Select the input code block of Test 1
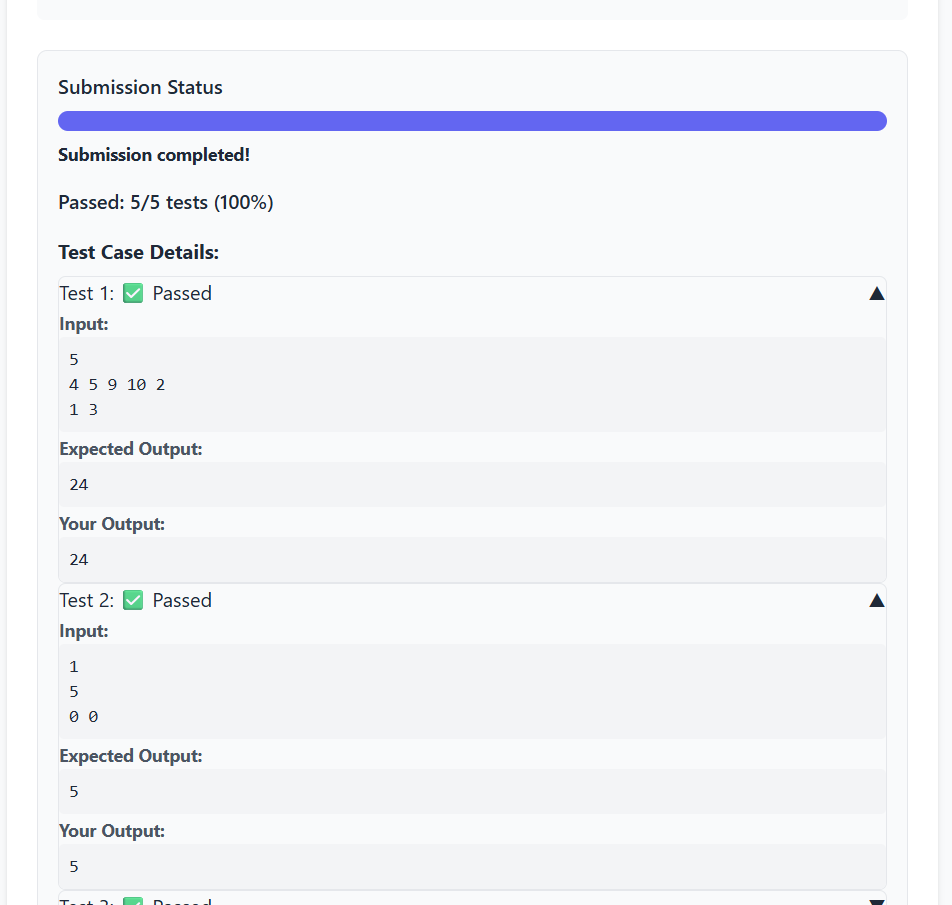The image size is (952, 905). [x=472, y=384]
